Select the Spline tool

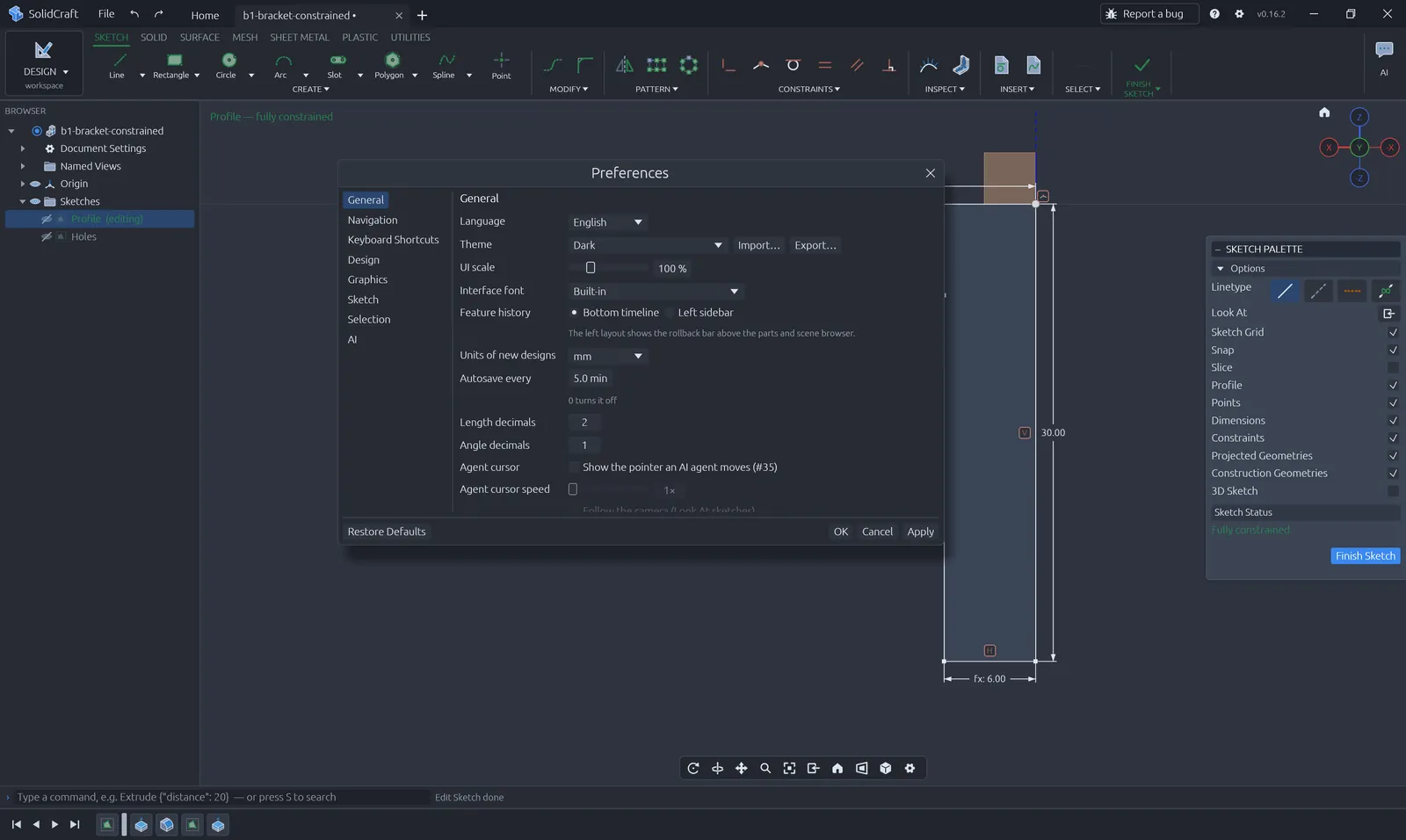point(445,65)
